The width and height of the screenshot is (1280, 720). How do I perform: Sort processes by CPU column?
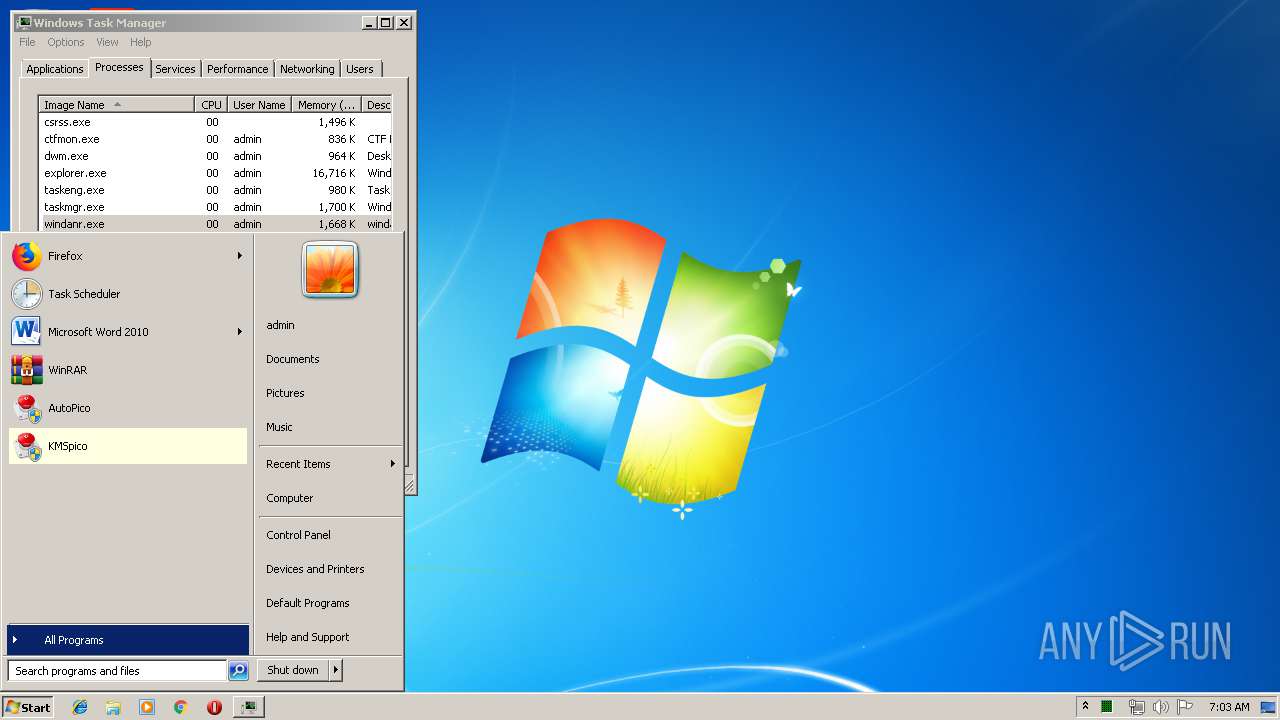[211, 105]
